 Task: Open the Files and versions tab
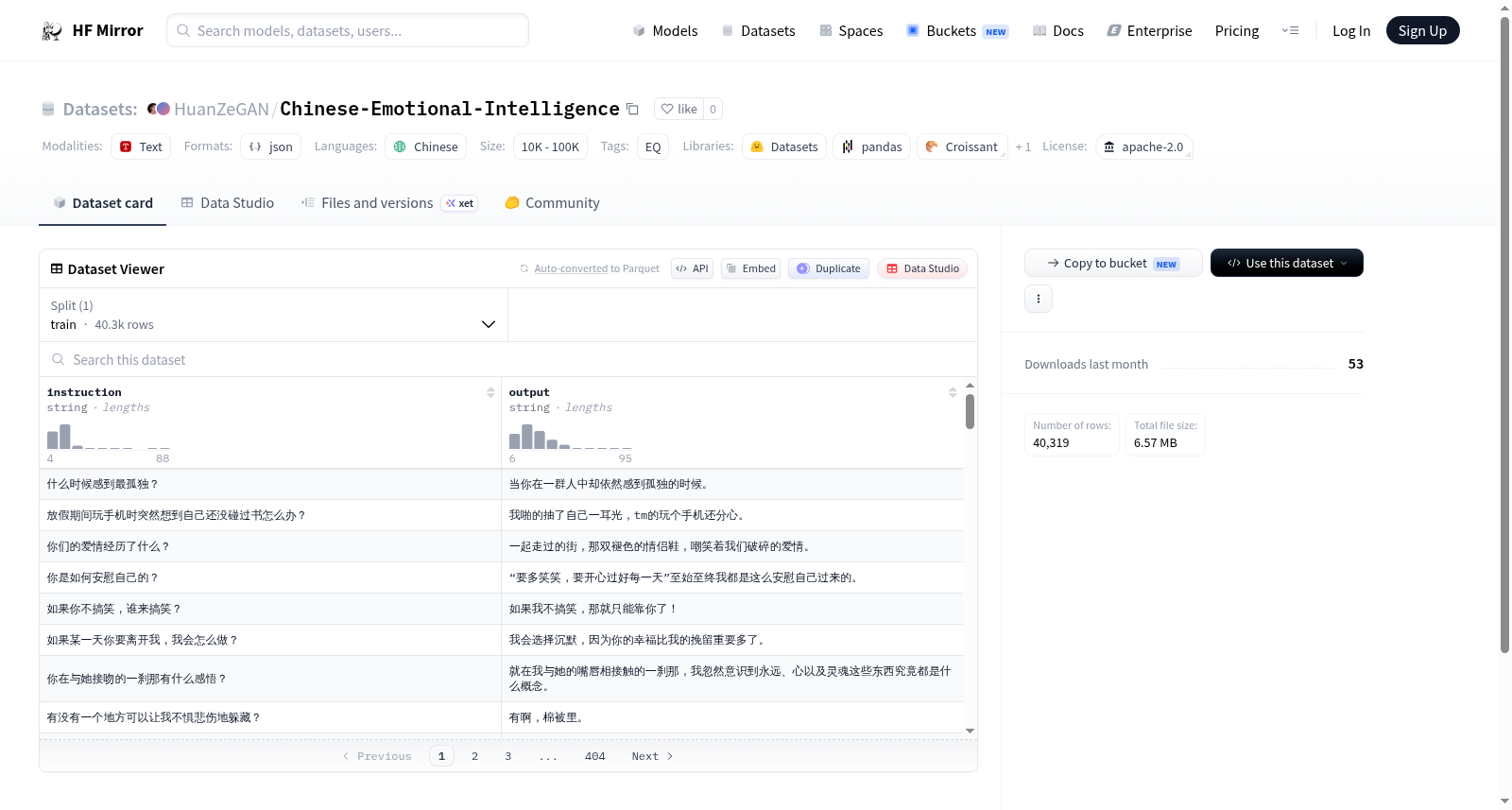pyautogui.click(x=389, y=203)
